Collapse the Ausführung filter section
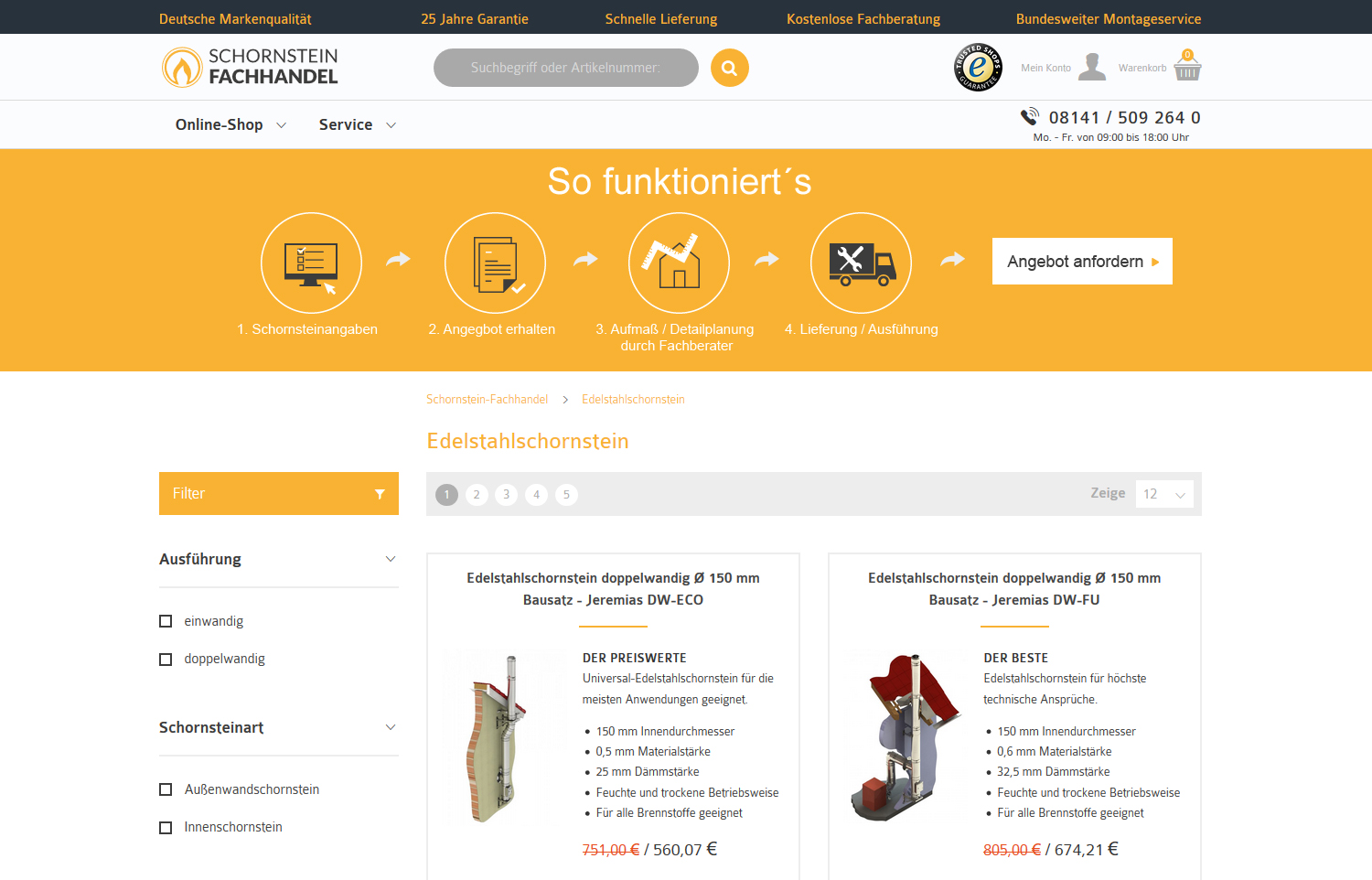 click(x=391, y=559)
